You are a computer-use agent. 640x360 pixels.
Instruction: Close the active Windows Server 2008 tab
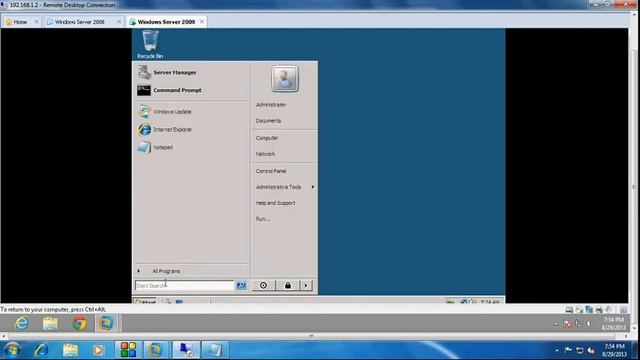(202, 22)
